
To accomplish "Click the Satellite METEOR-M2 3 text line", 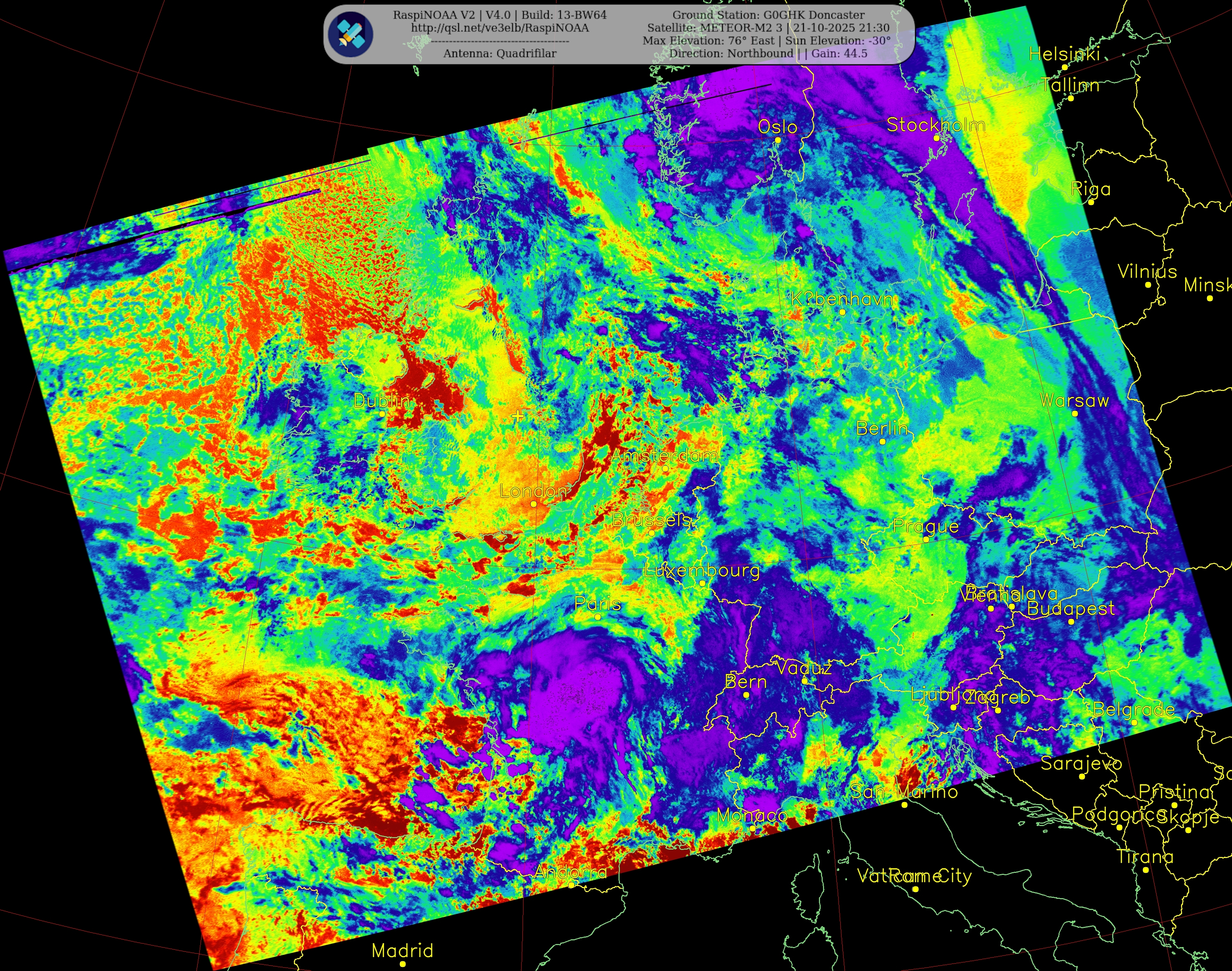I will click(x=768, y=28).
